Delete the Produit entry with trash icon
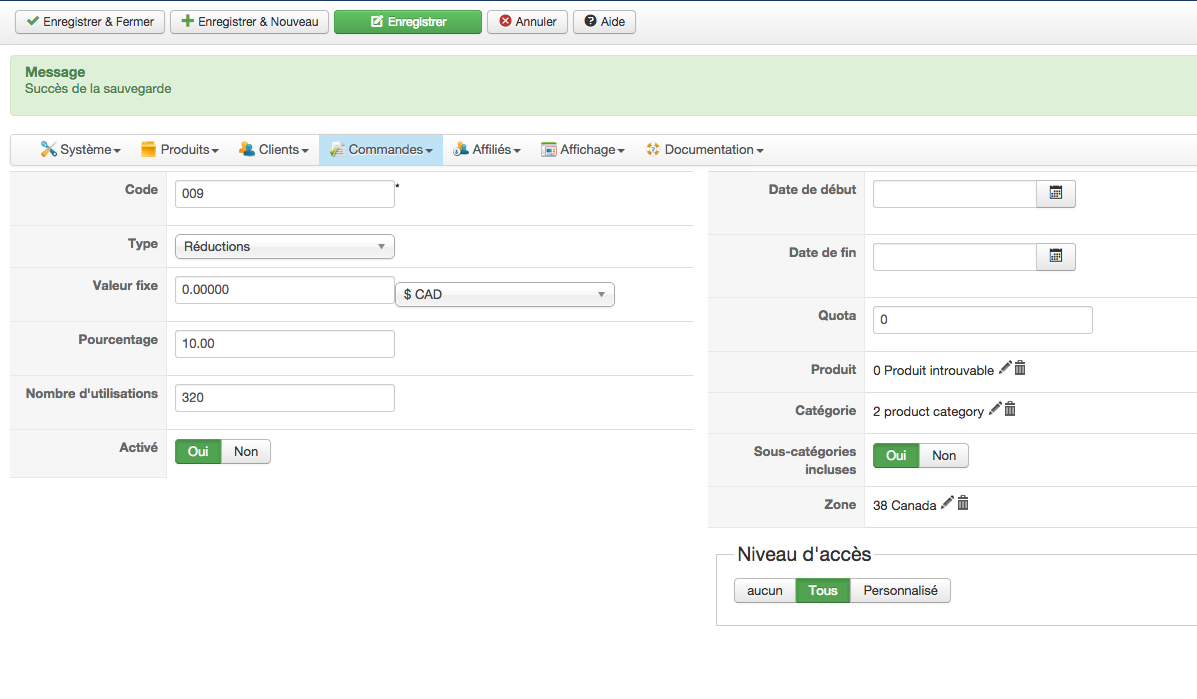The image size is (1197, 699). coord(1020,368)
